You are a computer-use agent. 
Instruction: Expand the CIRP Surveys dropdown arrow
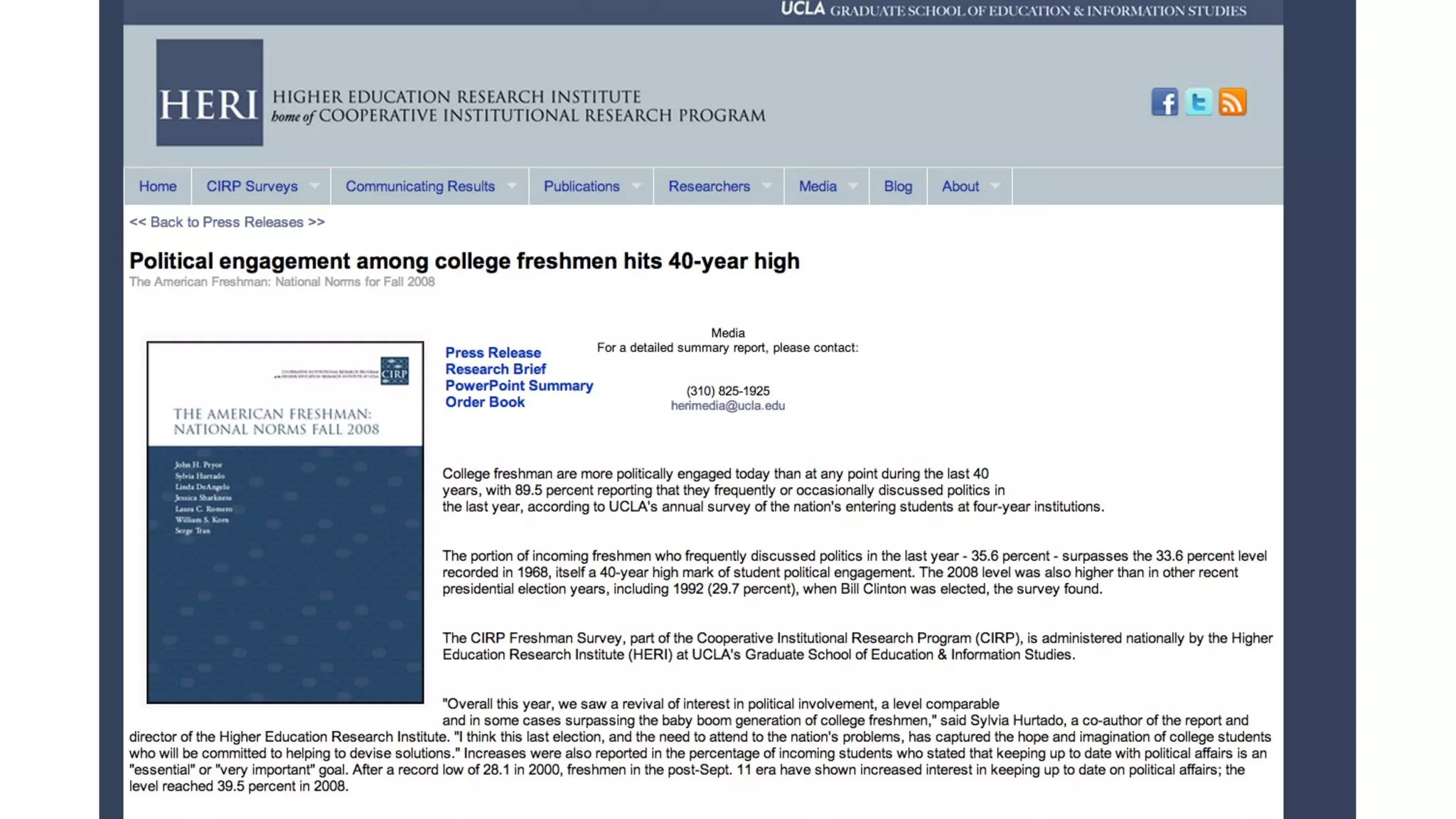pos(315,186)
